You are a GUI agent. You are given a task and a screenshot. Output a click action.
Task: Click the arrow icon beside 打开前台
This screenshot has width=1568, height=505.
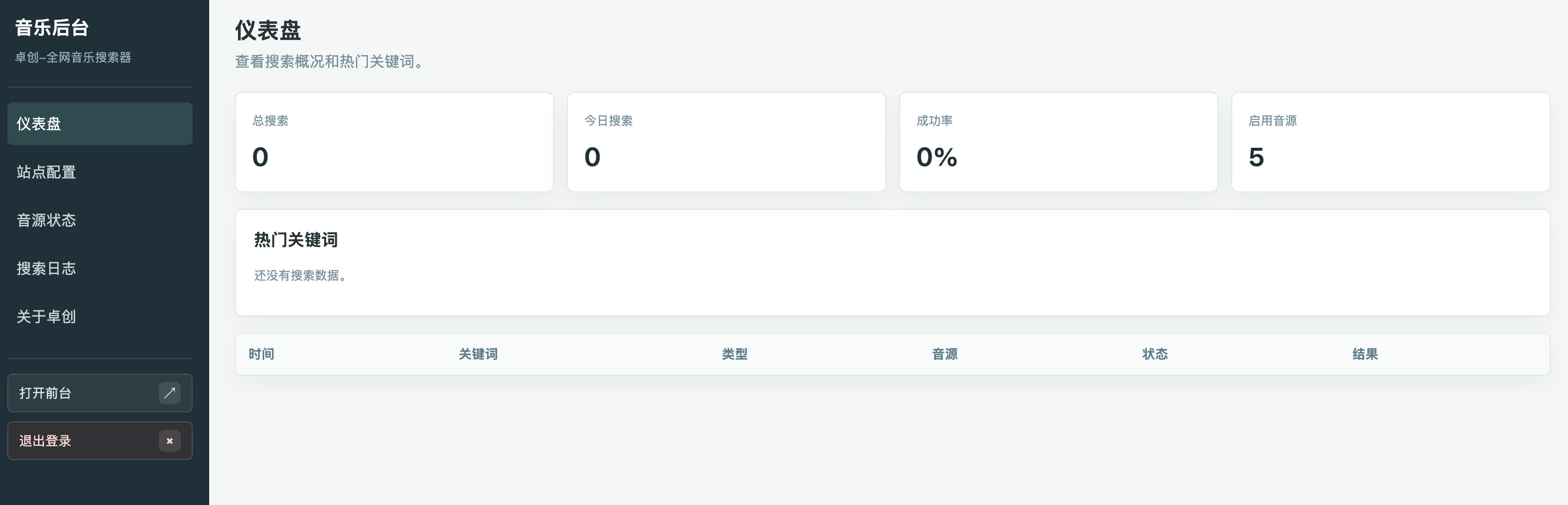pos(170,393)
